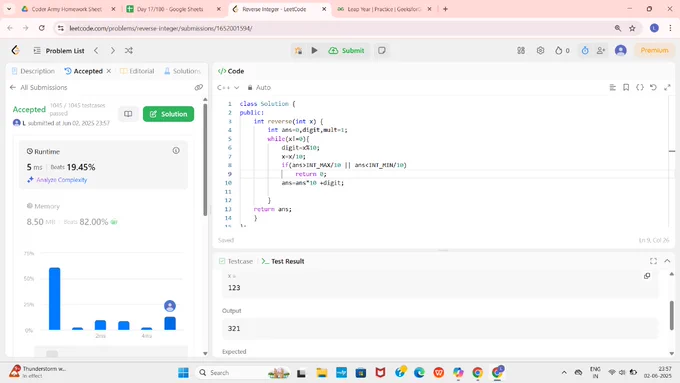Viewport: 680px width, 383px height.
Task: Open the layout grid icon
Action: (x=521, y=51)
